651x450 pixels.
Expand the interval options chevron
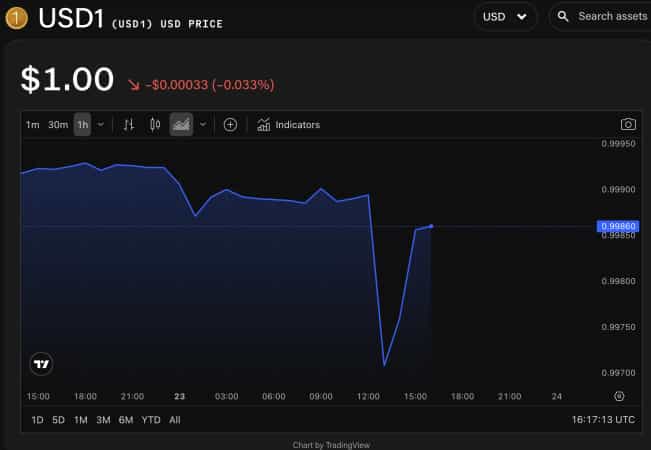click(101, 125)
